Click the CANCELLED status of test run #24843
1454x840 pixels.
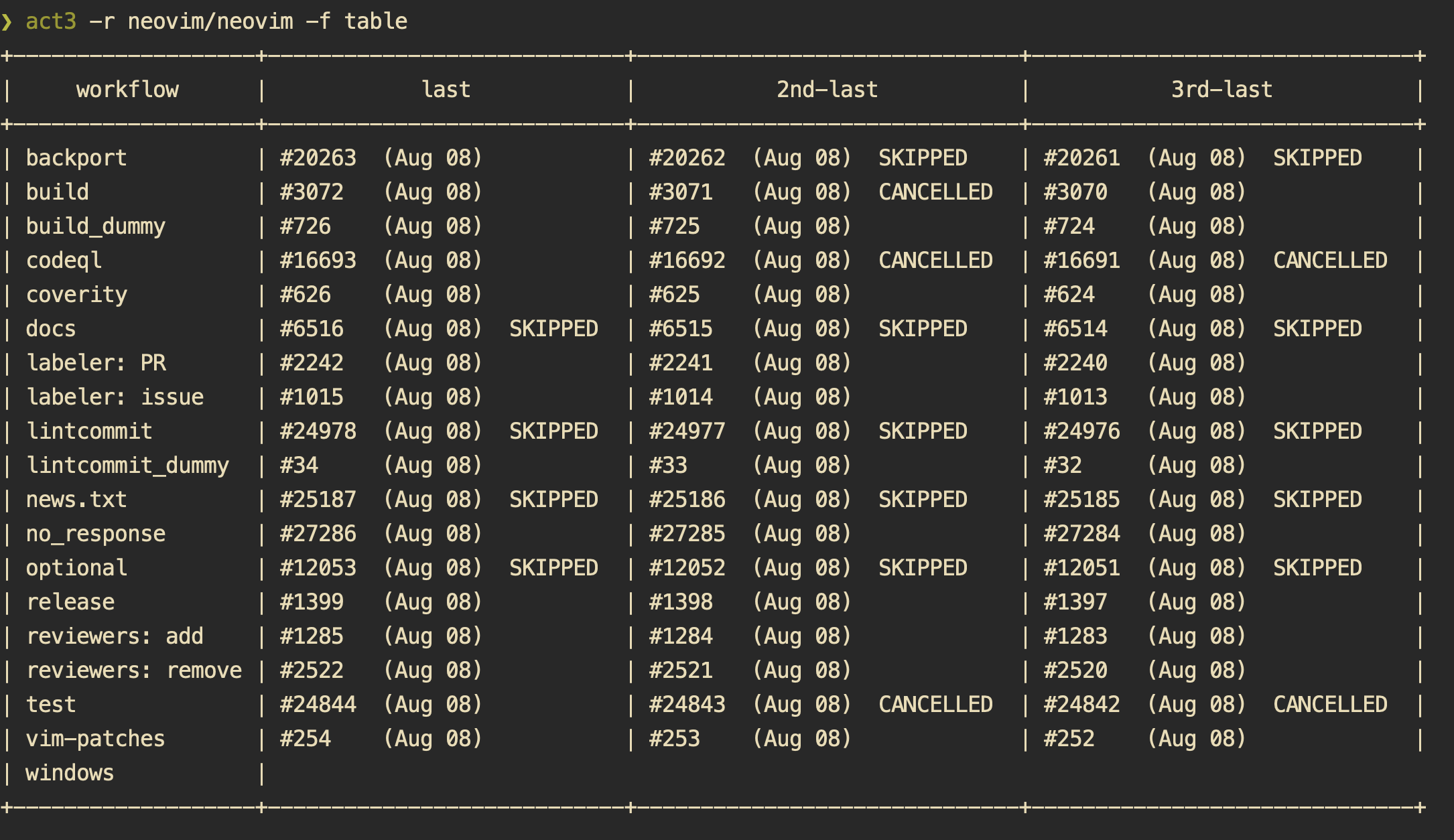(936, 704)
